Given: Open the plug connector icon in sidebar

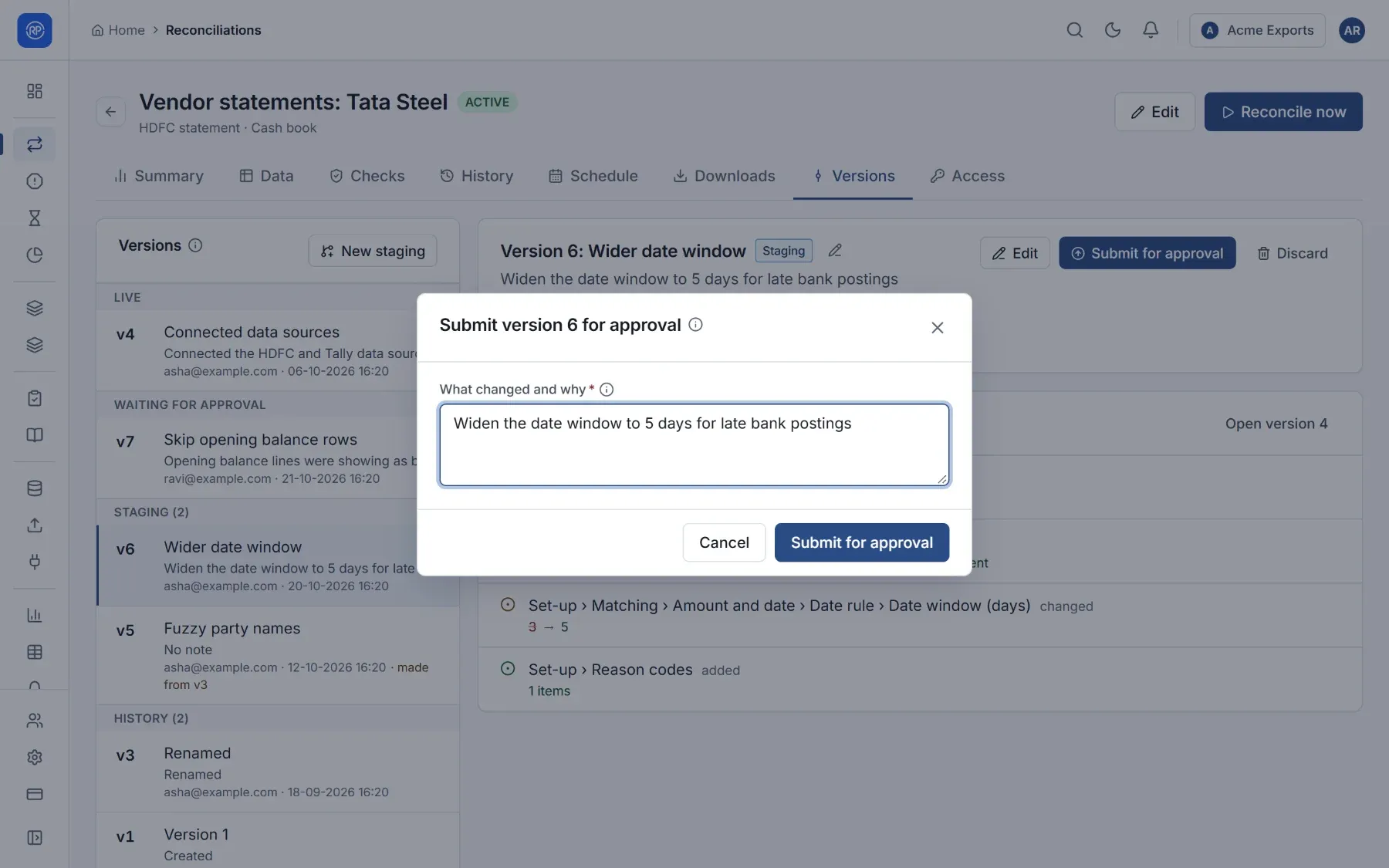Looking at the screenshot, I should point(34,562).
